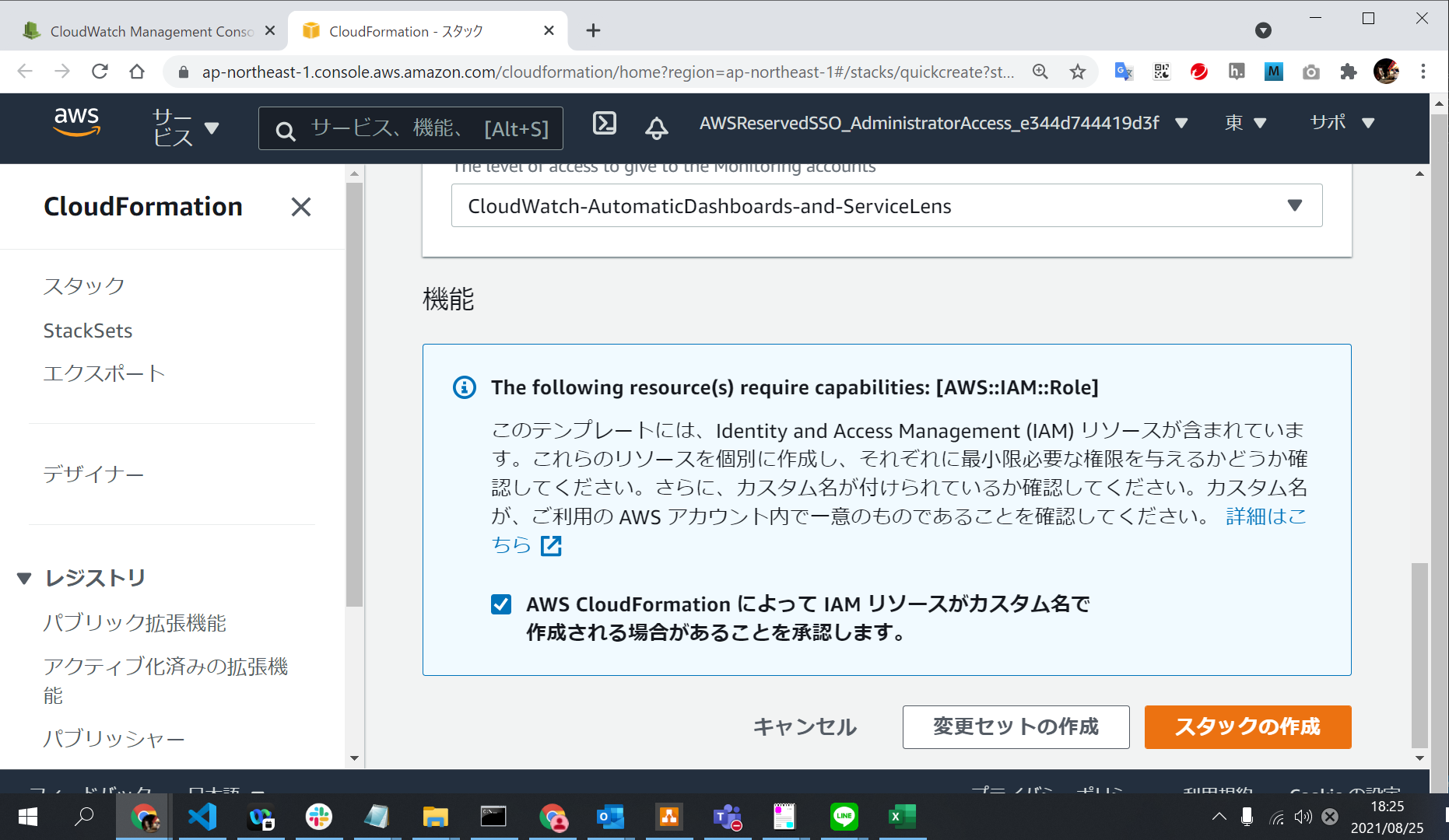Screen dimensions: 1449x840
Task: Bookmark this page with star icon
Action: point(1077,72)
